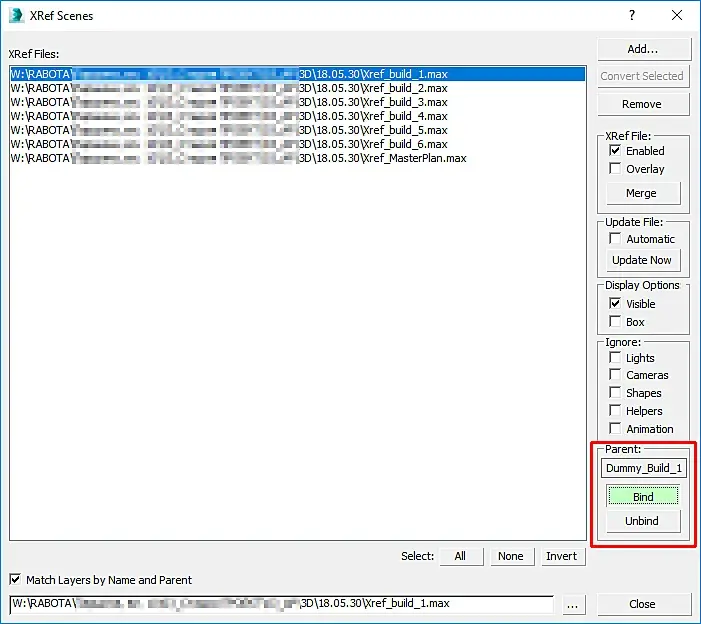
Task: Remove the selected XRef file
Action: 643,104
